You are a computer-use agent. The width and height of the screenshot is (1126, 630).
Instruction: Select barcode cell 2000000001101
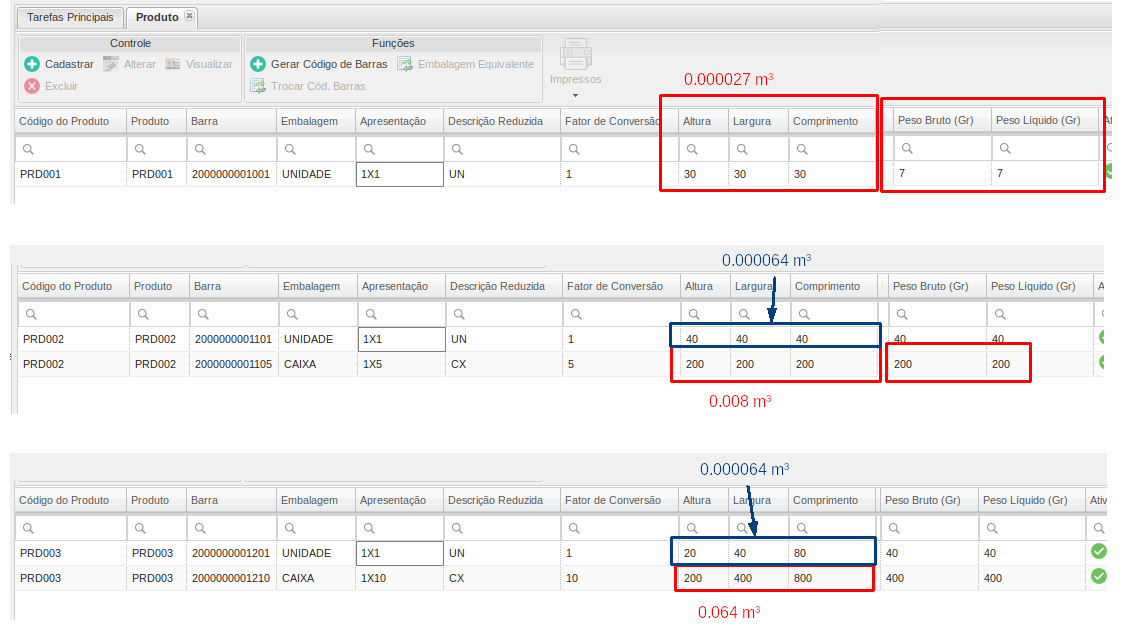[x=234, y=339]
